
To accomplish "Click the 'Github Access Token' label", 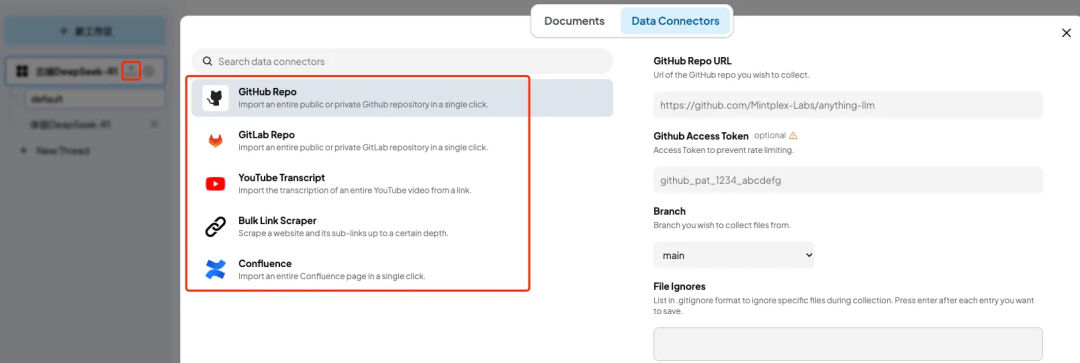I will 700,136.
